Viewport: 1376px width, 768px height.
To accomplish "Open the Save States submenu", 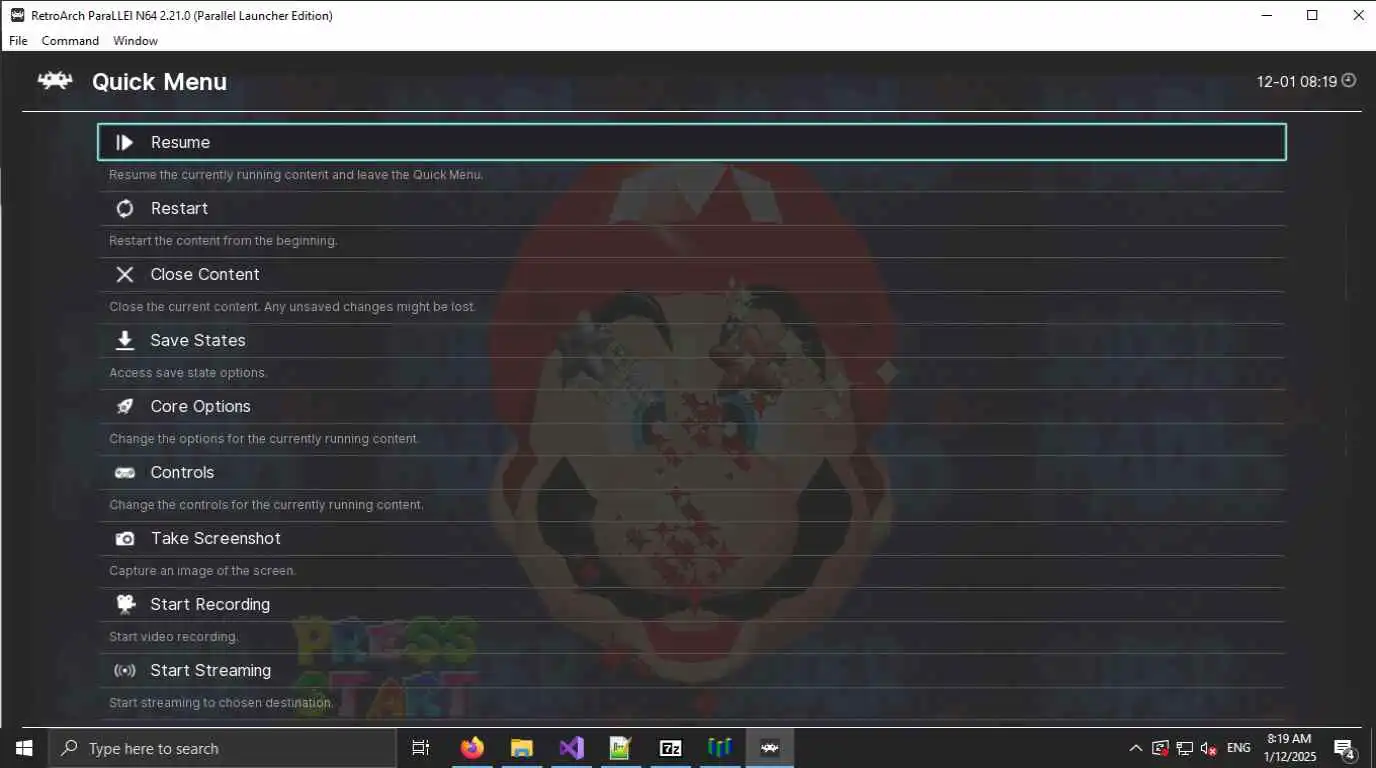I will (691, 340).
